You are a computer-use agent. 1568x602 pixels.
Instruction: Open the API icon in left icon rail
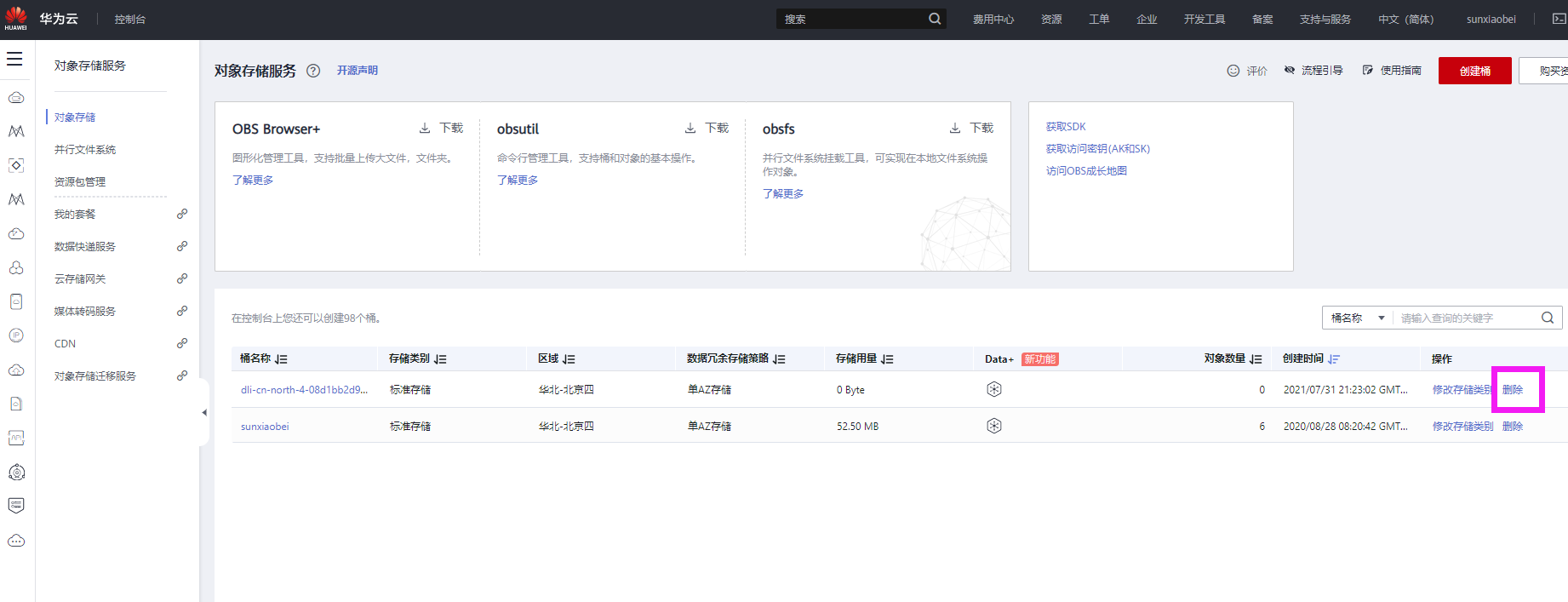16,438
